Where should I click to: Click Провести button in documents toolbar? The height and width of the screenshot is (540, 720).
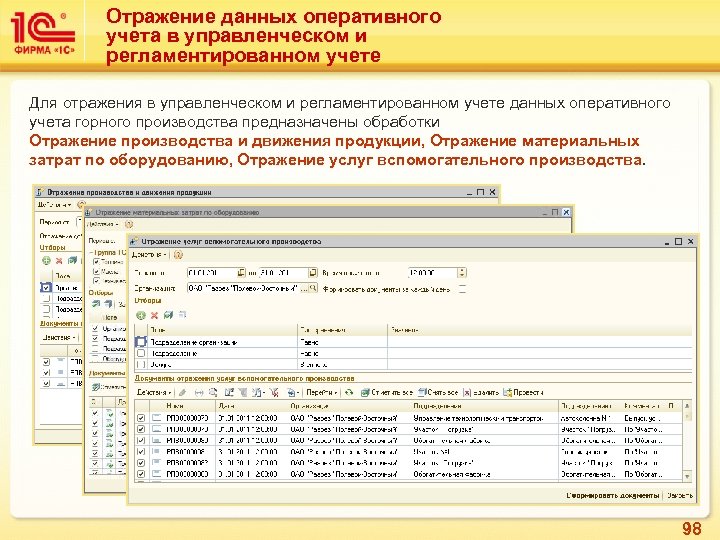(x=523, y=392)
